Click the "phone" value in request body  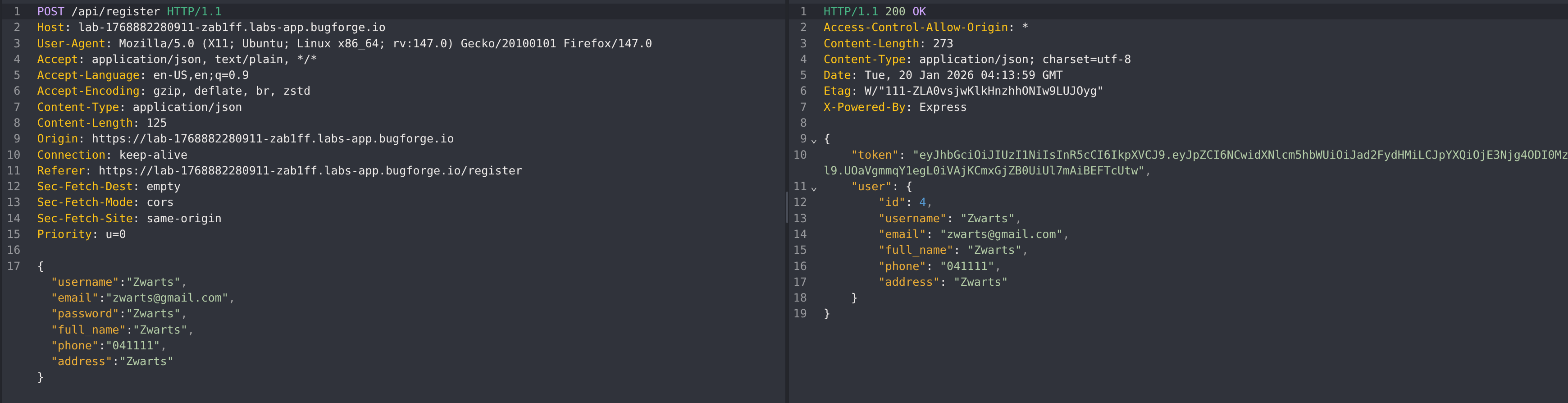(133, 345)
